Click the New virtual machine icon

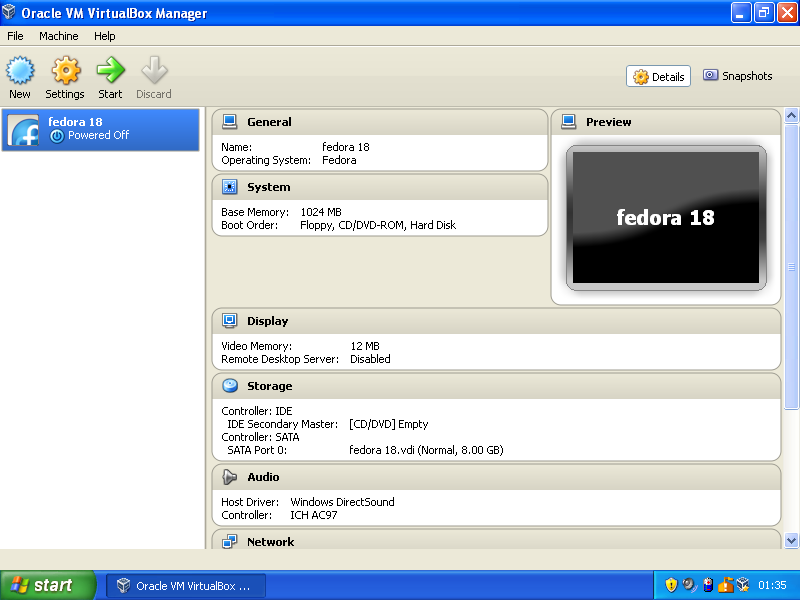tap(20, 71)
